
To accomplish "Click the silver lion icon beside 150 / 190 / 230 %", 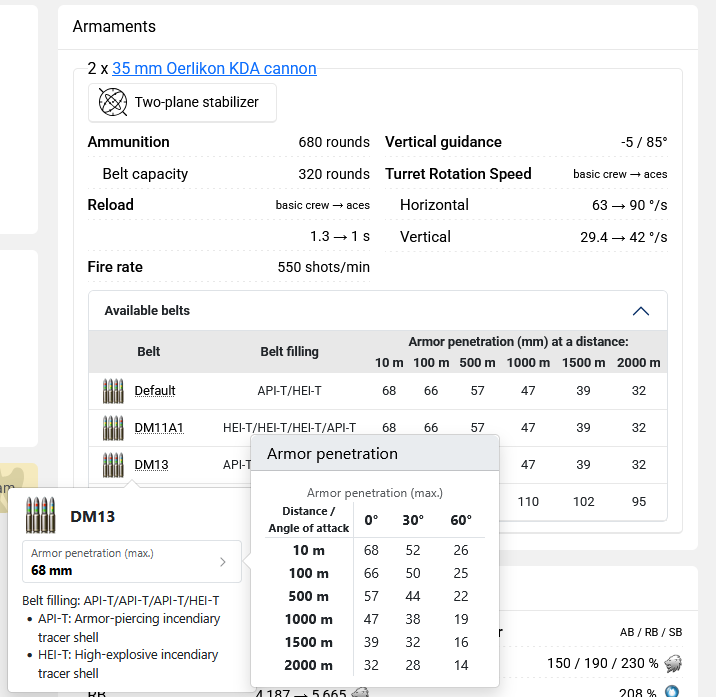I will coord(673,663).
